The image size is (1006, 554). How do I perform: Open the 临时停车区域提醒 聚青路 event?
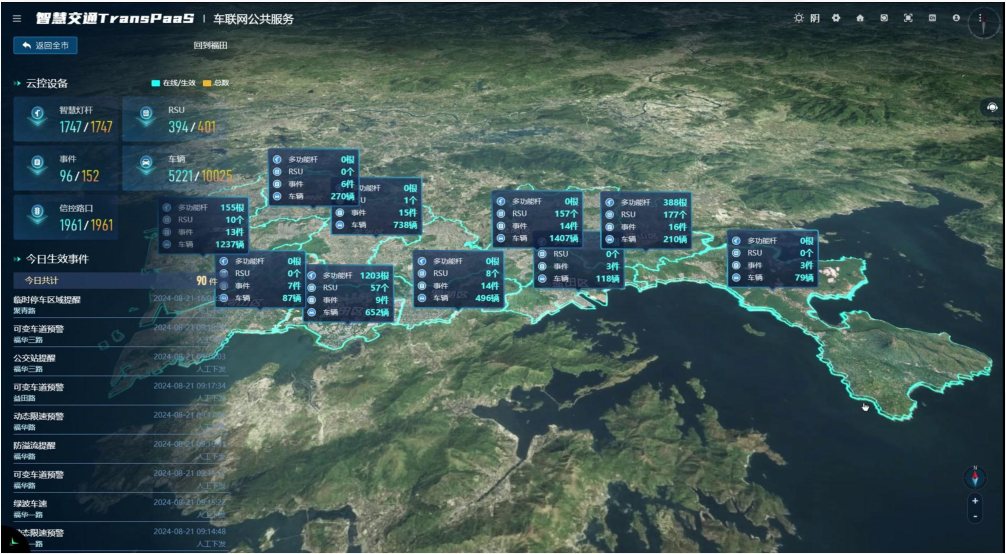coord(119,305)
